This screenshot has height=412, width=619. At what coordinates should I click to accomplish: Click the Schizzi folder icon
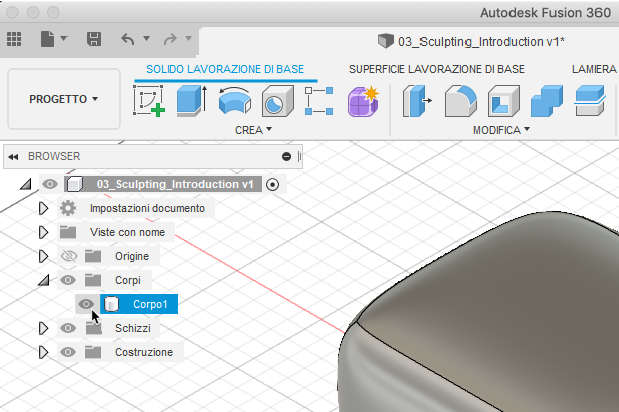tap(94, 328)
